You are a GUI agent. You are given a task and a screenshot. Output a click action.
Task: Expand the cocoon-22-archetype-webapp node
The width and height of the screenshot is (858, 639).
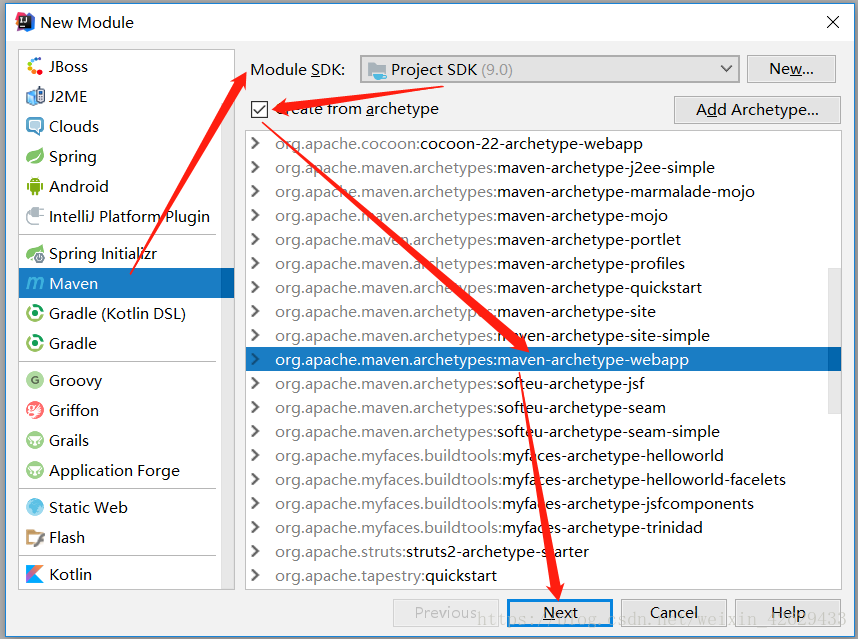255,143
